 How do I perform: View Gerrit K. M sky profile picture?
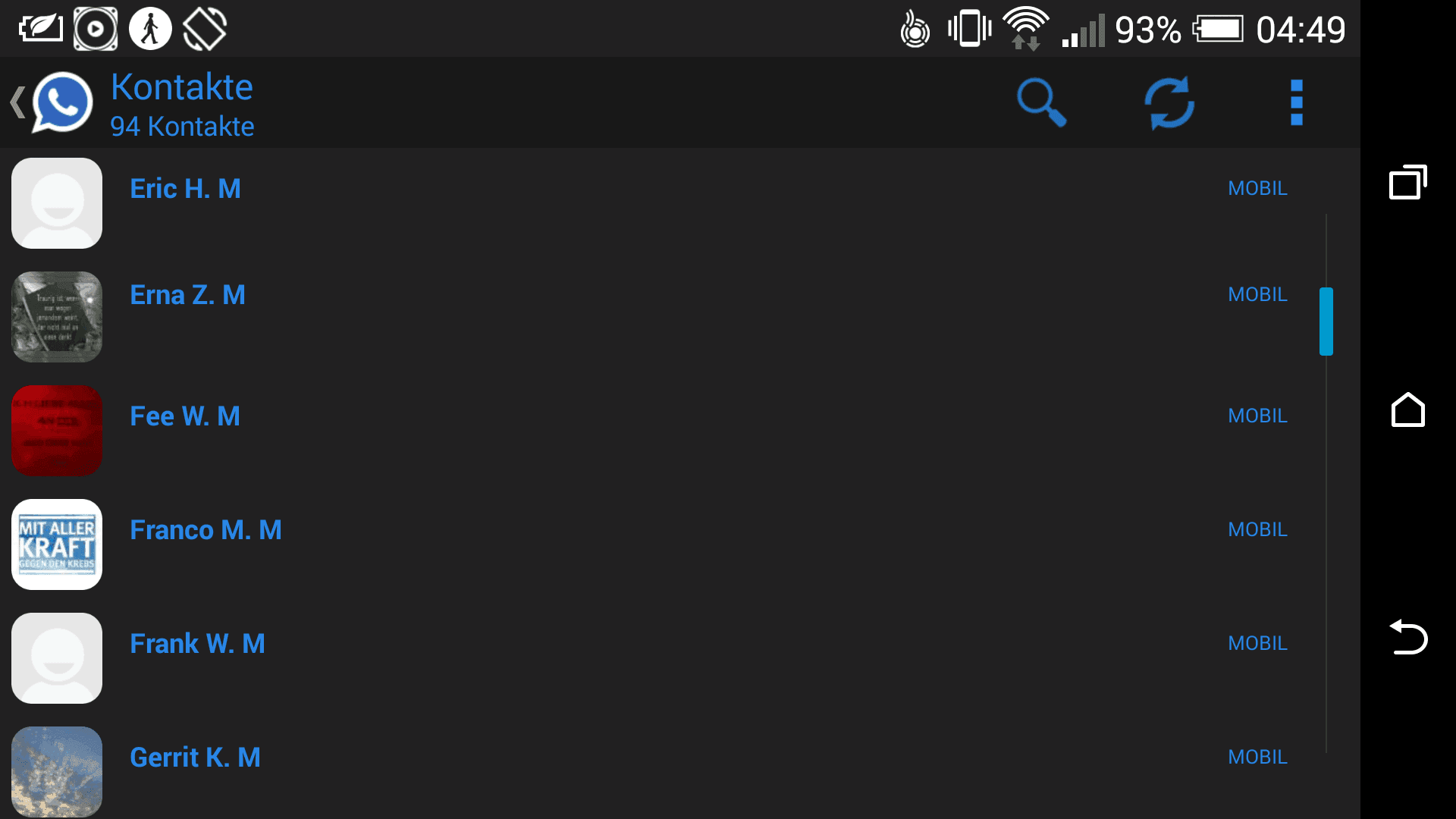[57, 772]
